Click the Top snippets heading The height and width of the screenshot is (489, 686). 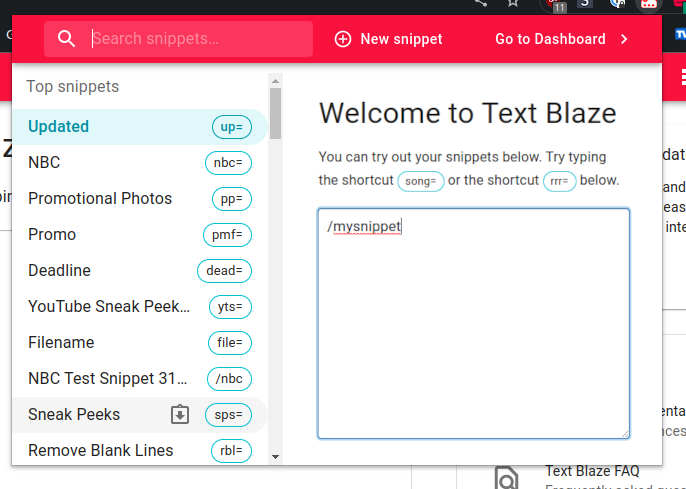tap(73, 87)
